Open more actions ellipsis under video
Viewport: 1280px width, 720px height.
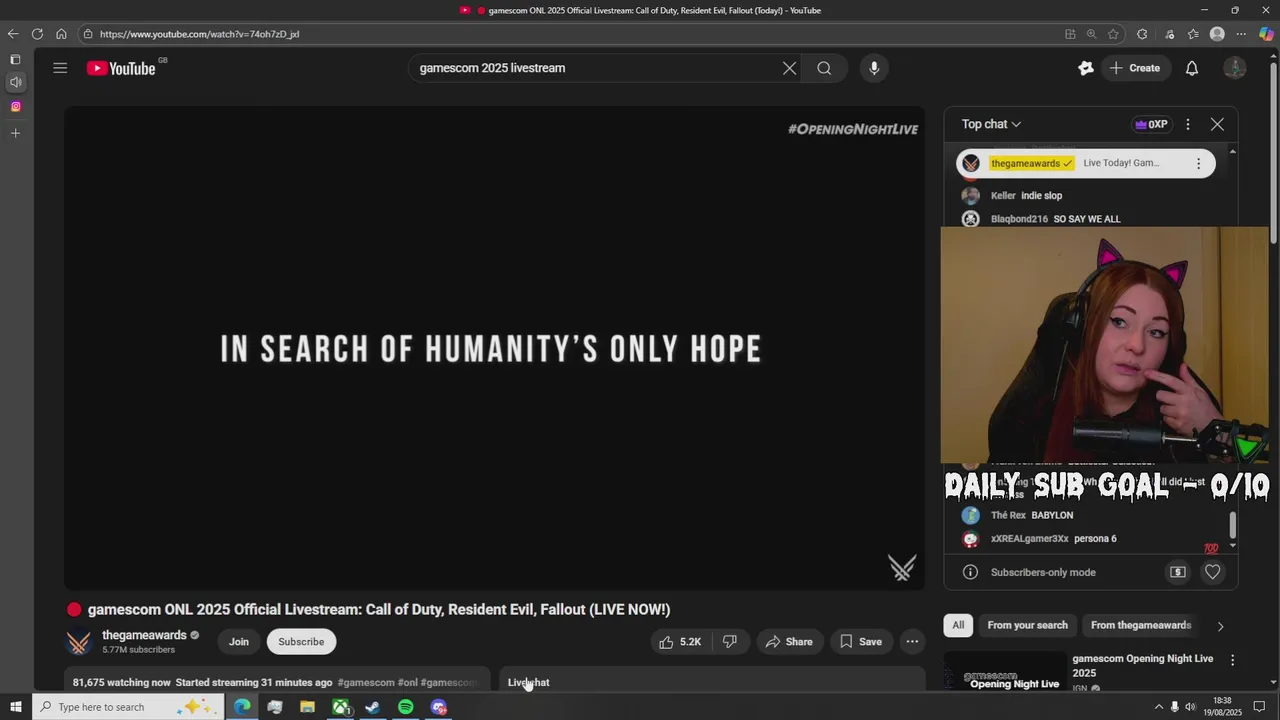pos(912,642)
